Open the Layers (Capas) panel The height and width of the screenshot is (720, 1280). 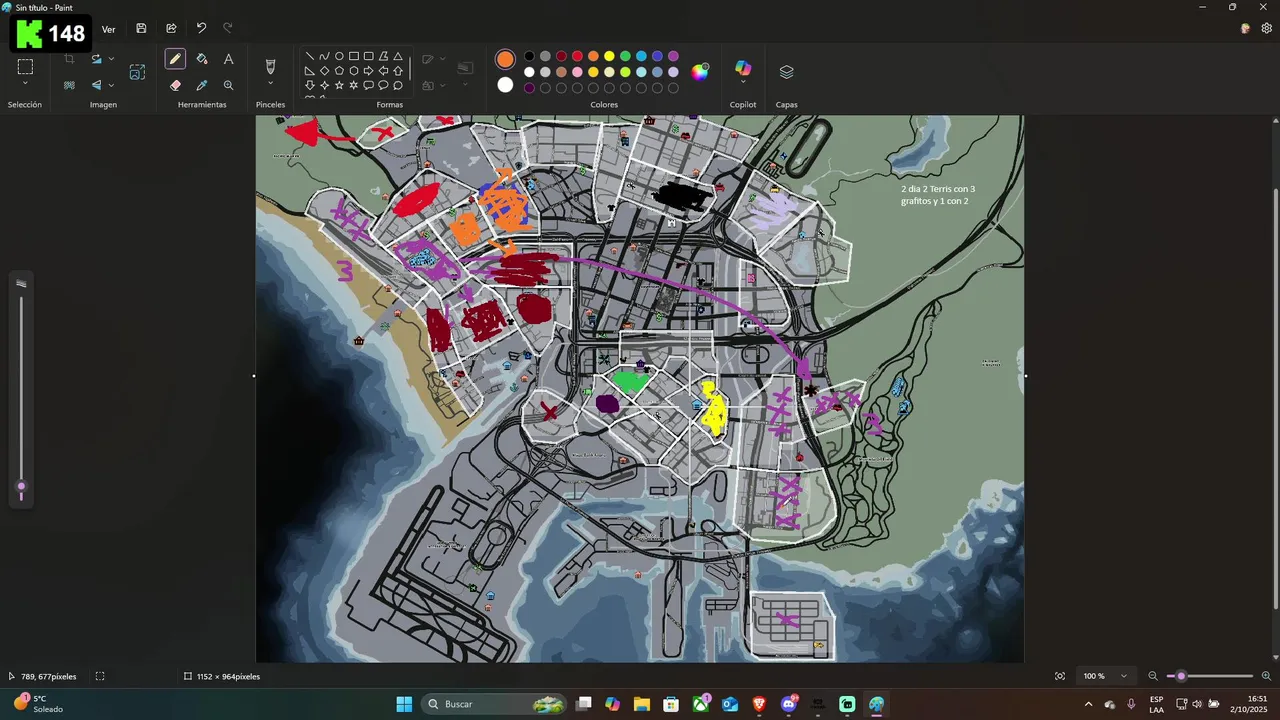click(x=786, y=72)
